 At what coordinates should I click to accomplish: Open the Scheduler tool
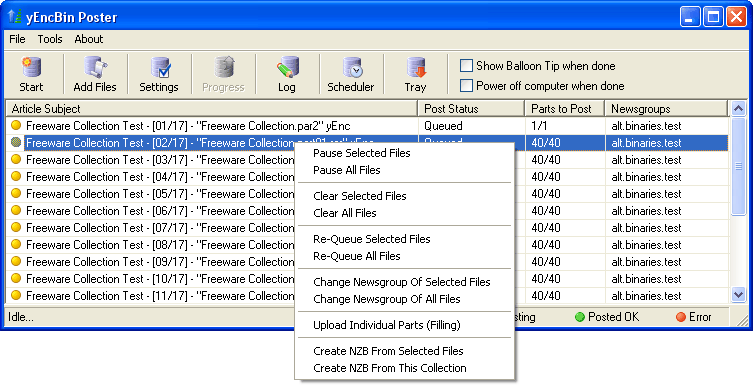pyautogui.click(x=351, y=74)
